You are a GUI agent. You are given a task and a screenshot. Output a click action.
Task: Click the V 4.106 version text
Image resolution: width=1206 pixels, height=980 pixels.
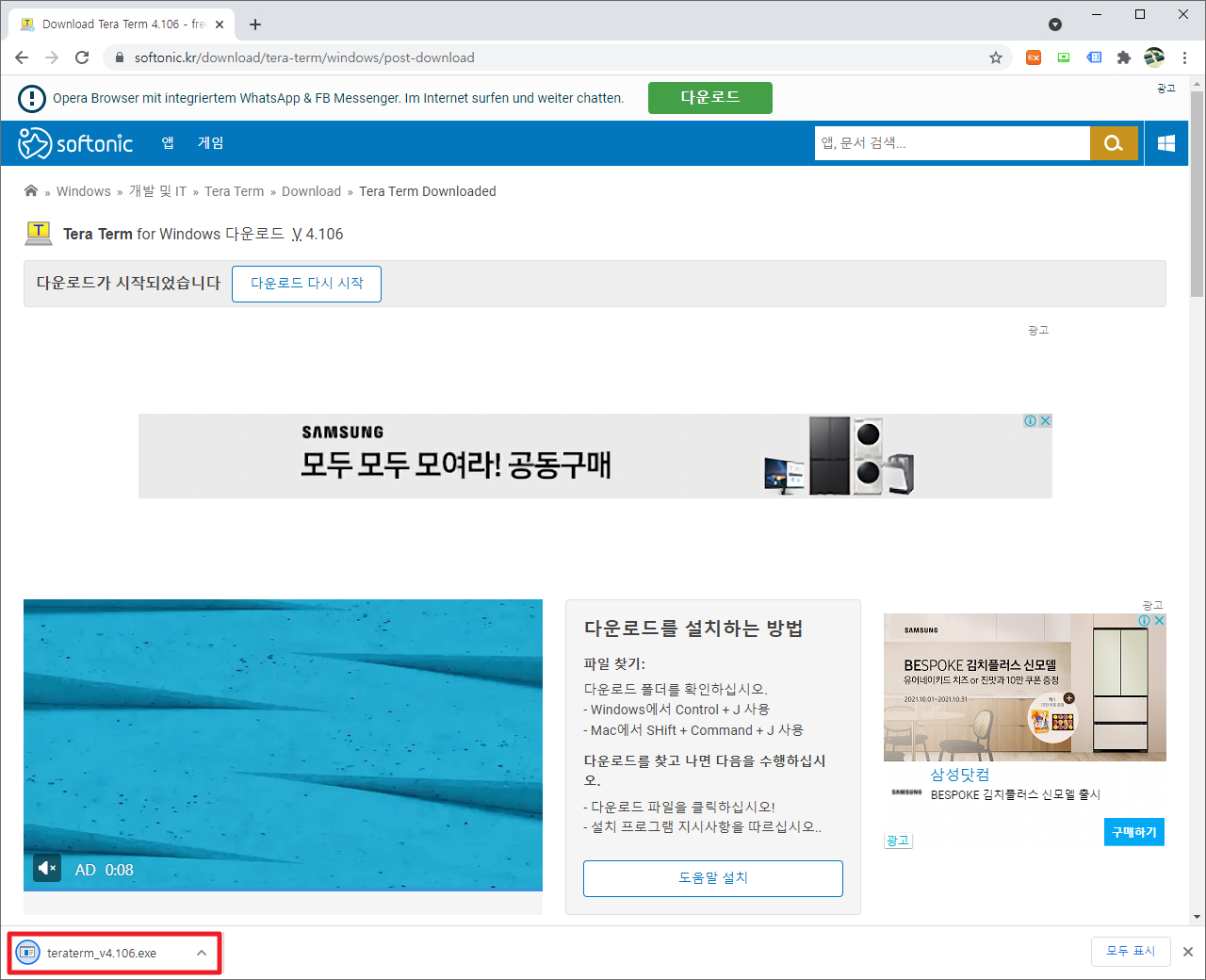318,234
